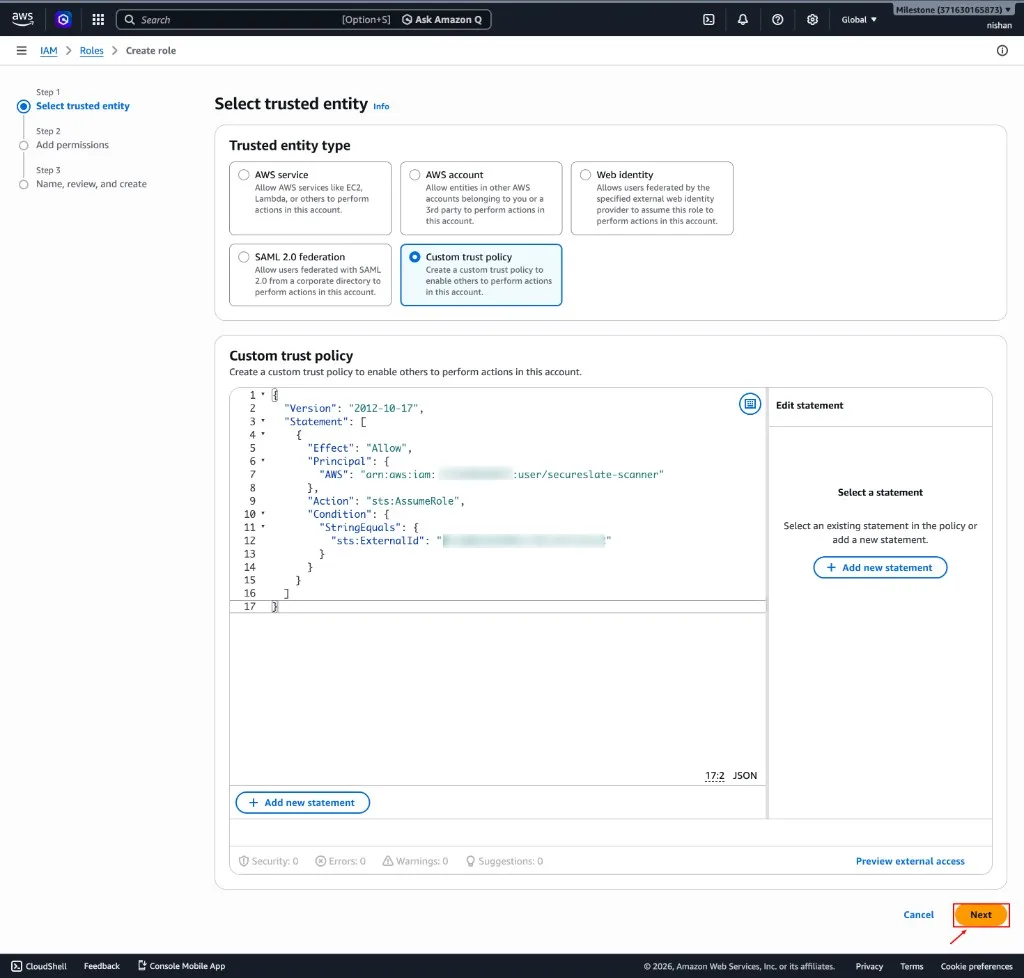Click the secureslate-scanner ARN line
Image resolution: width=1024 pixels, height=978 pixels.
(x=491, y=475)
